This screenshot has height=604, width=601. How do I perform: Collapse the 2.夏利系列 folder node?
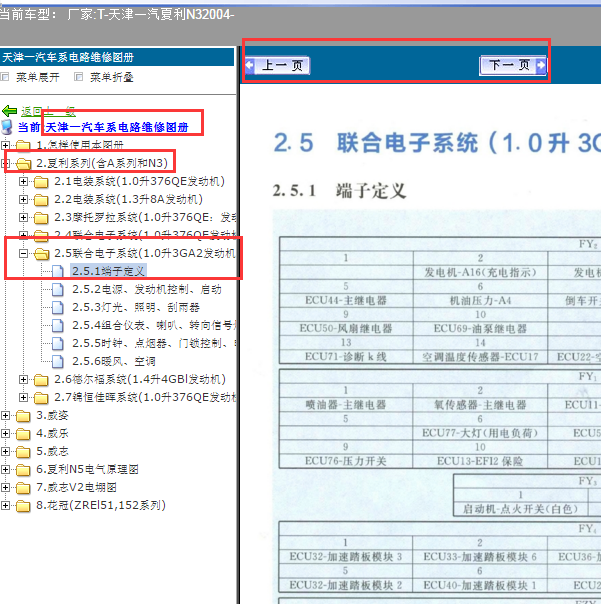click(5, 163)
